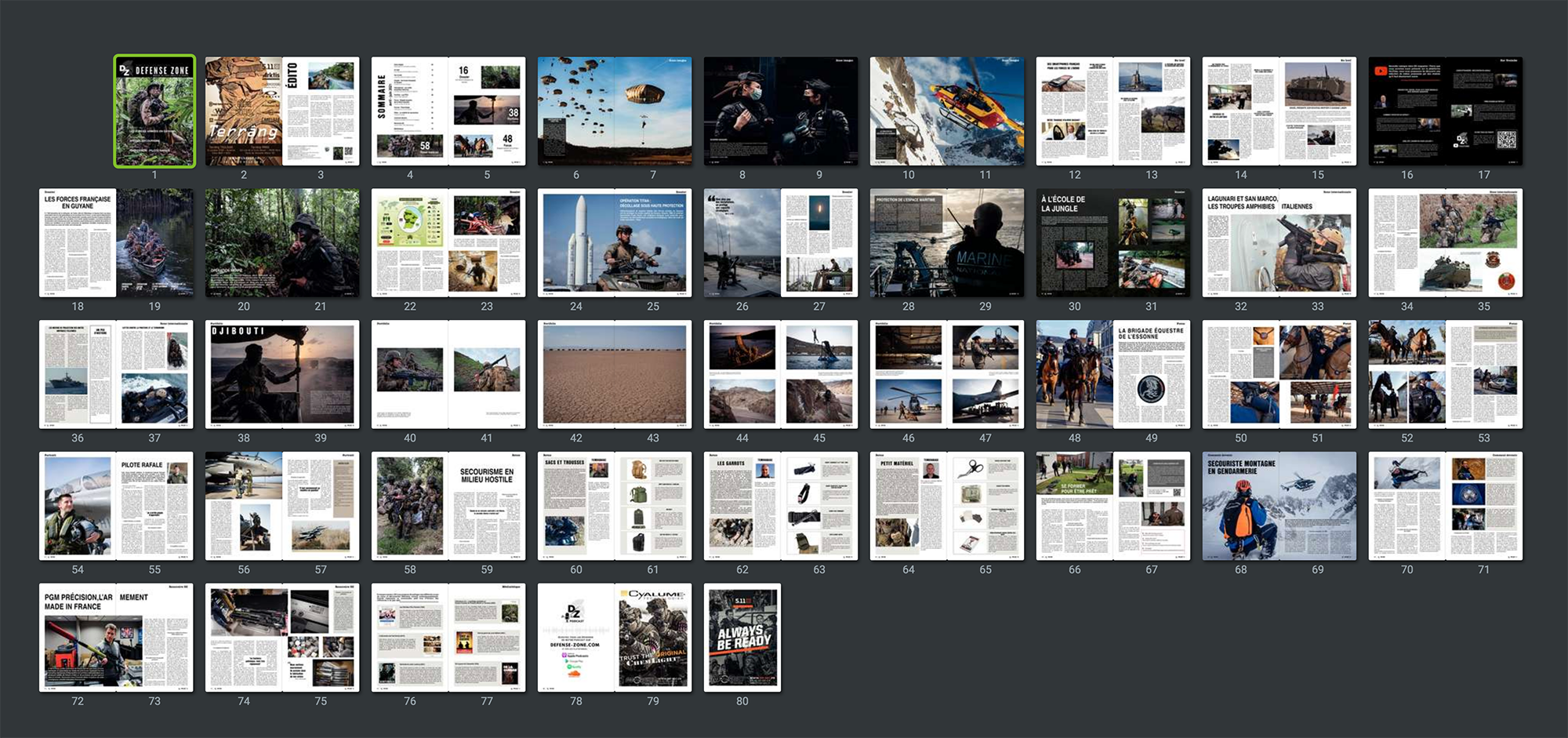Click the Cyalume advertisement on page 79
This screenshot has height=738, width=1568.
(x=653, y=638)
